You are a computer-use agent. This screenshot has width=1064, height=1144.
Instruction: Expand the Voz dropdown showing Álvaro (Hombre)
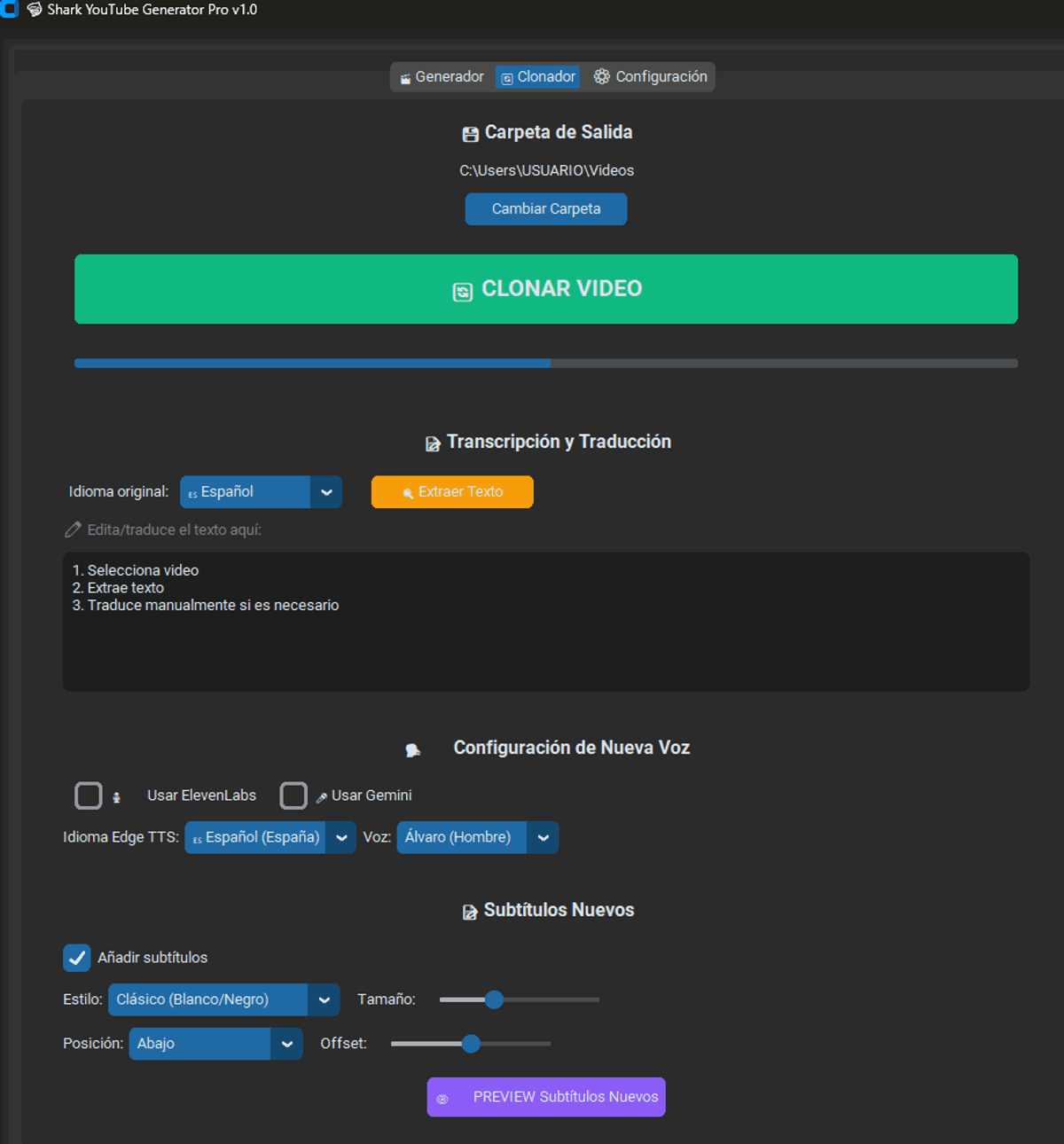tap(543, 837)
